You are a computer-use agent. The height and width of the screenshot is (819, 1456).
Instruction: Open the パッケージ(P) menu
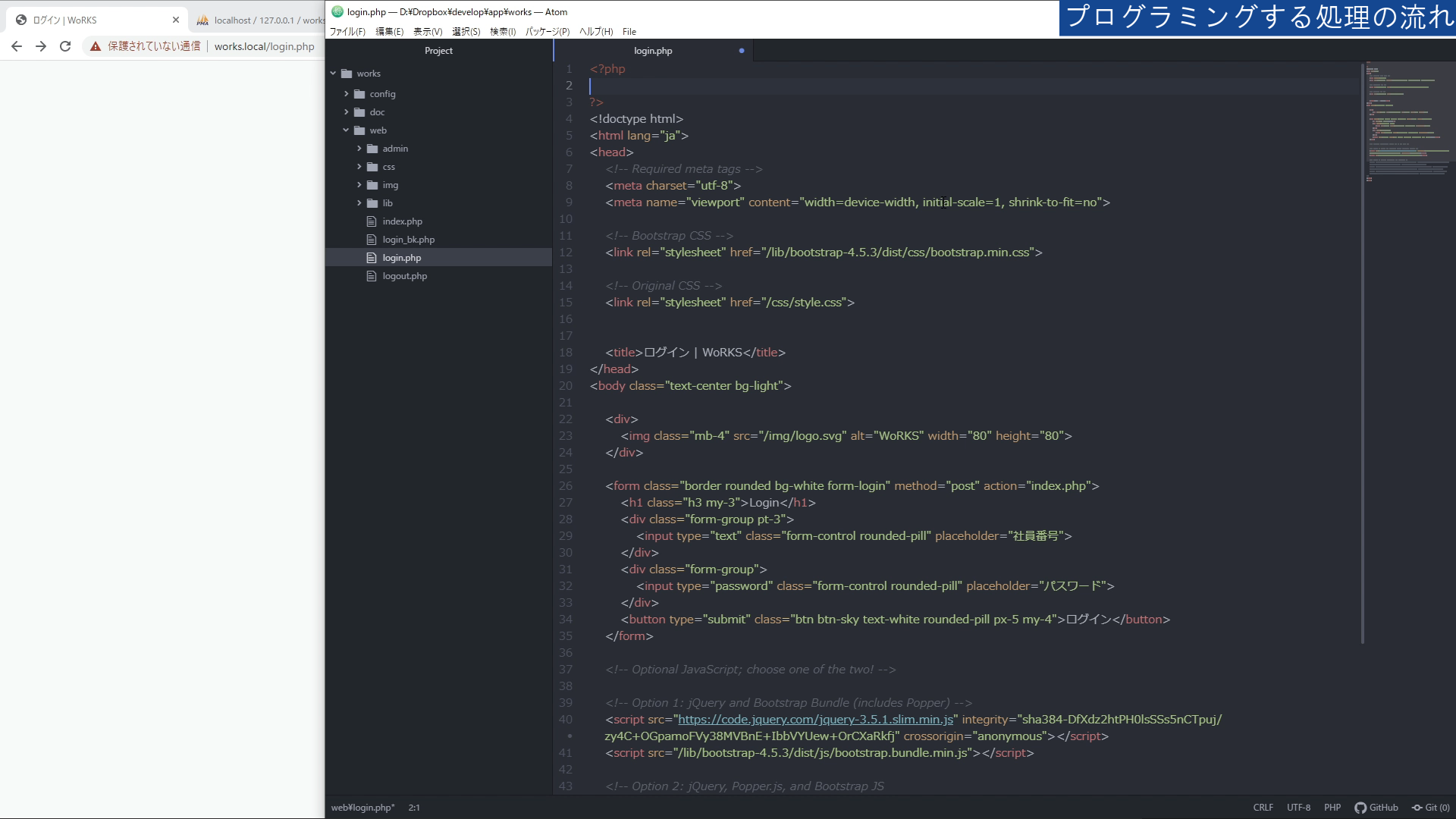click(x=548, y=32)
